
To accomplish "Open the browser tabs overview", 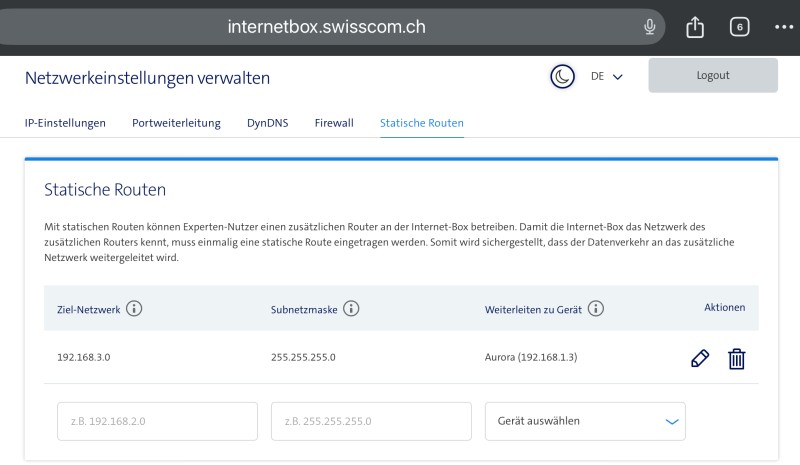I will (x=740, y=27).
